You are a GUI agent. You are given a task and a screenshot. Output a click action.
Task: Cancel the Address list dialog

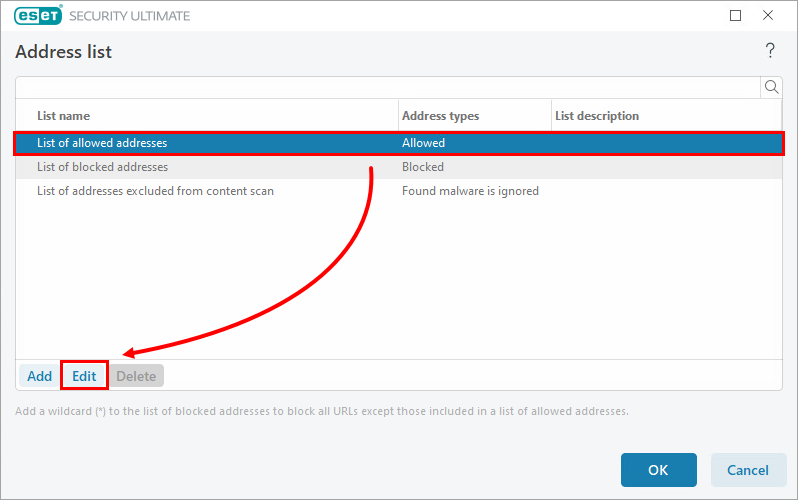[x=748, y=470]
